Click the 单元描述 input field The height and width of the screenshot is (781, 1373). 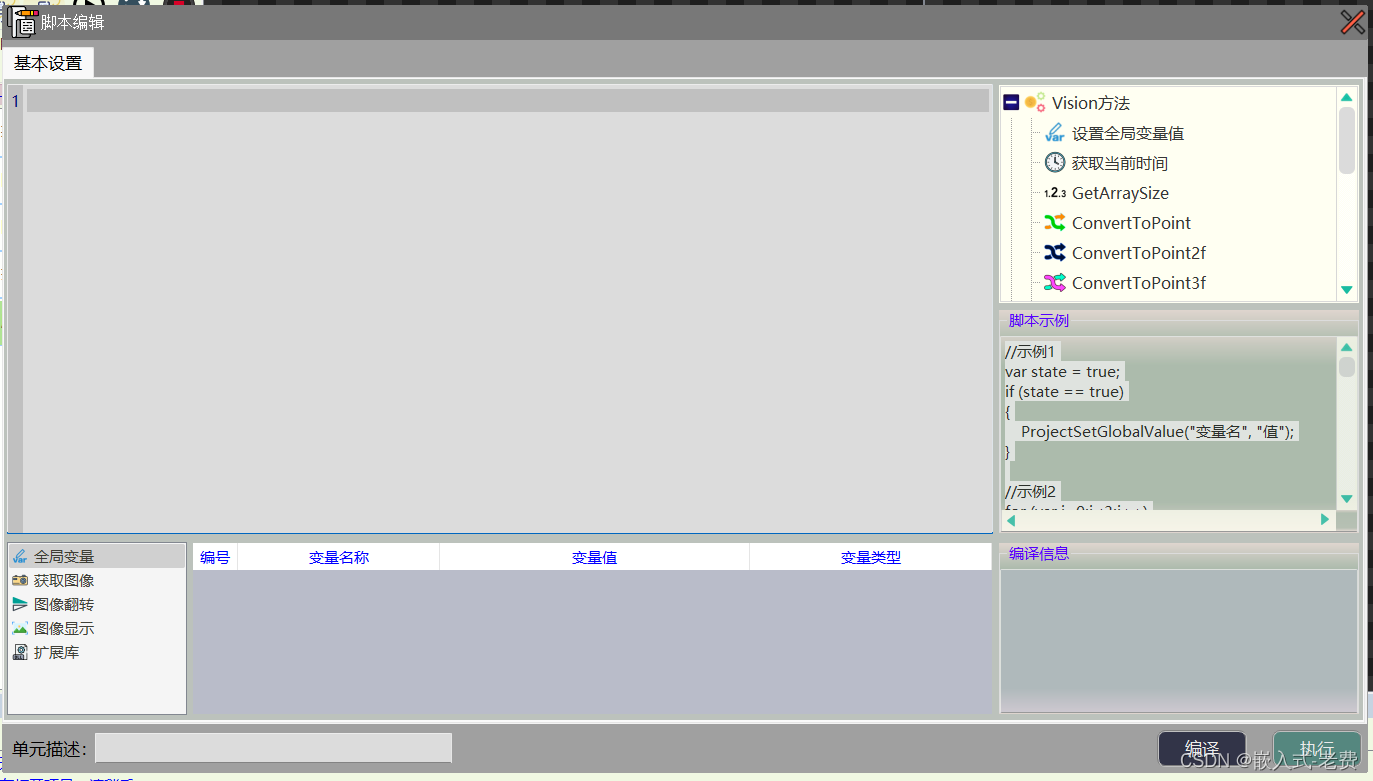click(x=273, y=748)
